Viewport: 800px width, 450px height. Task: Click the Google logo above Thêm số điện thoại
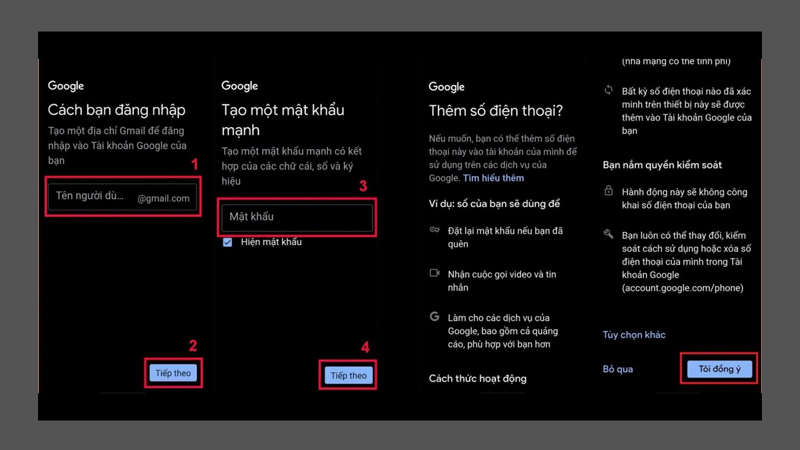tap(446, 87)
